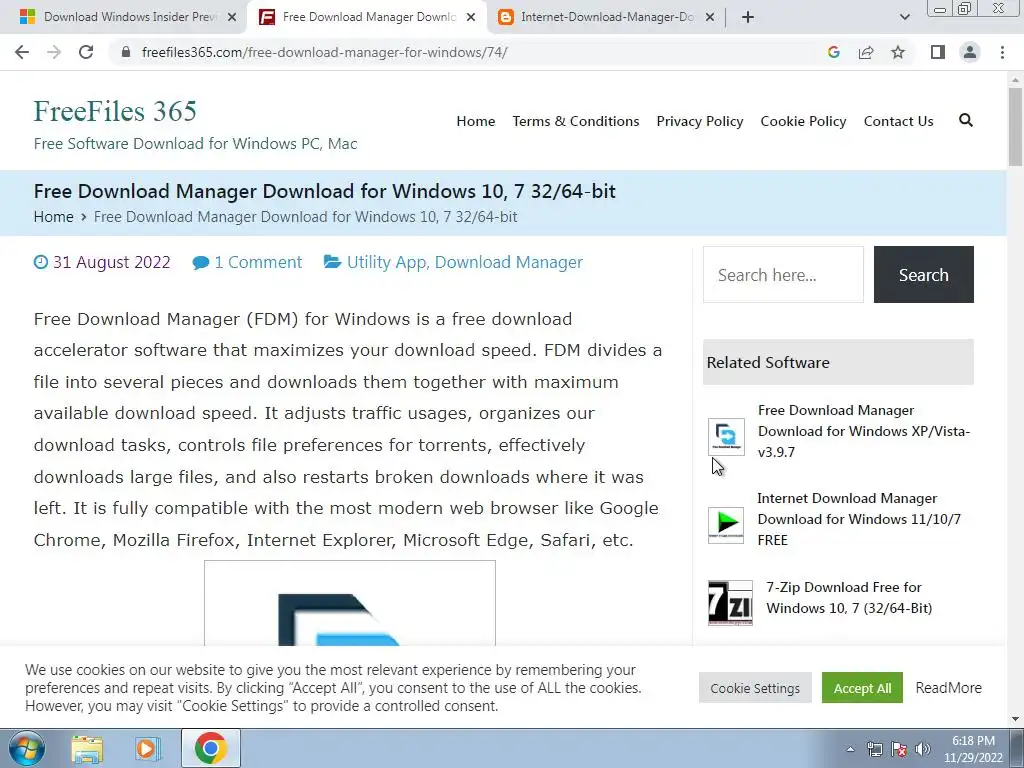1024x768 pixels.
Task: Open the Action Center flag icon
Action: click(899, 749)
